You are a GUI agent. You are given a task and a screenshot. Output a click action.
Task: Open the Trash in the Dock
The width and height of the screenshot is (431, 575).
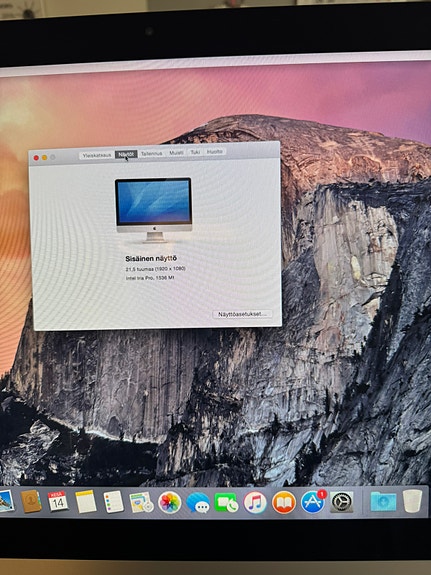(x=413, y=501)
